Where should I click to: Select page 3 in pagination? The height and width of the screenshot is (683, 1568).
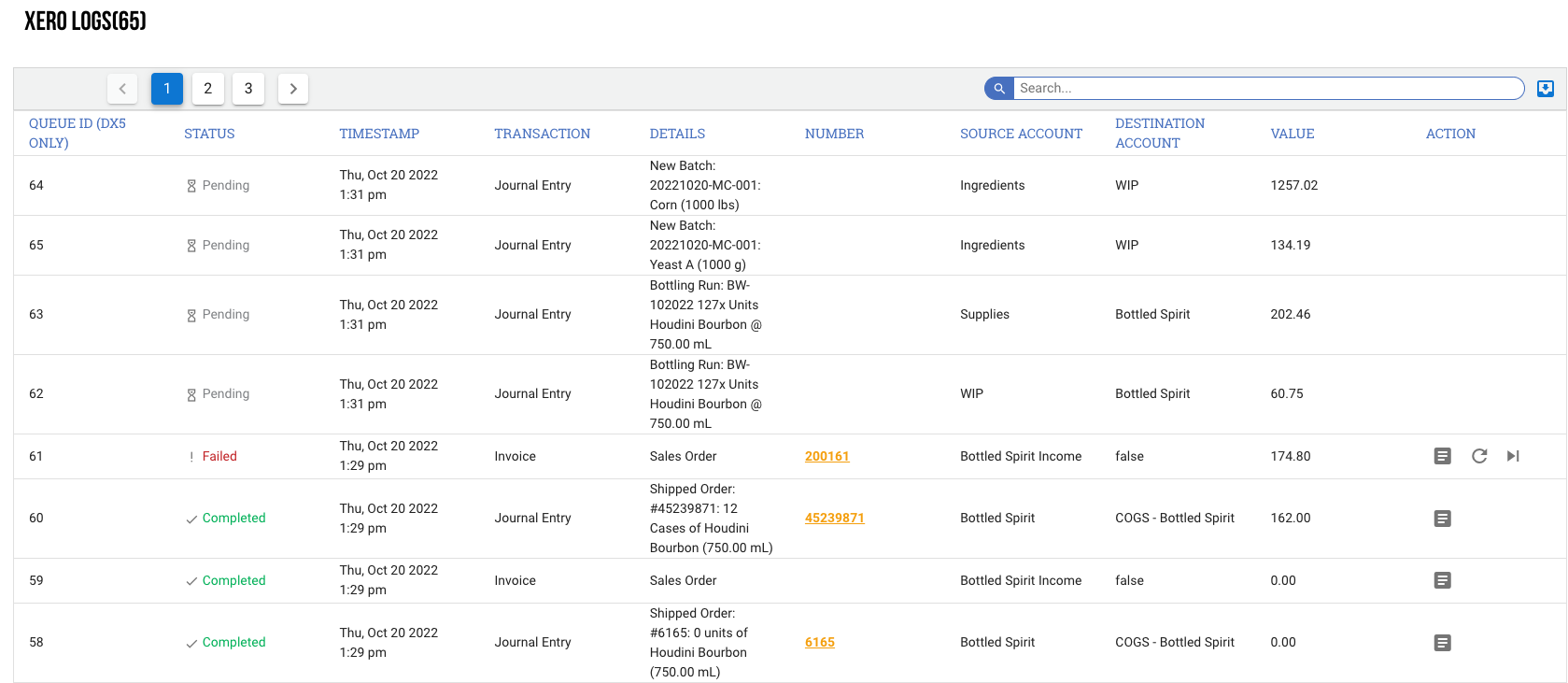[x=248, y=88]
